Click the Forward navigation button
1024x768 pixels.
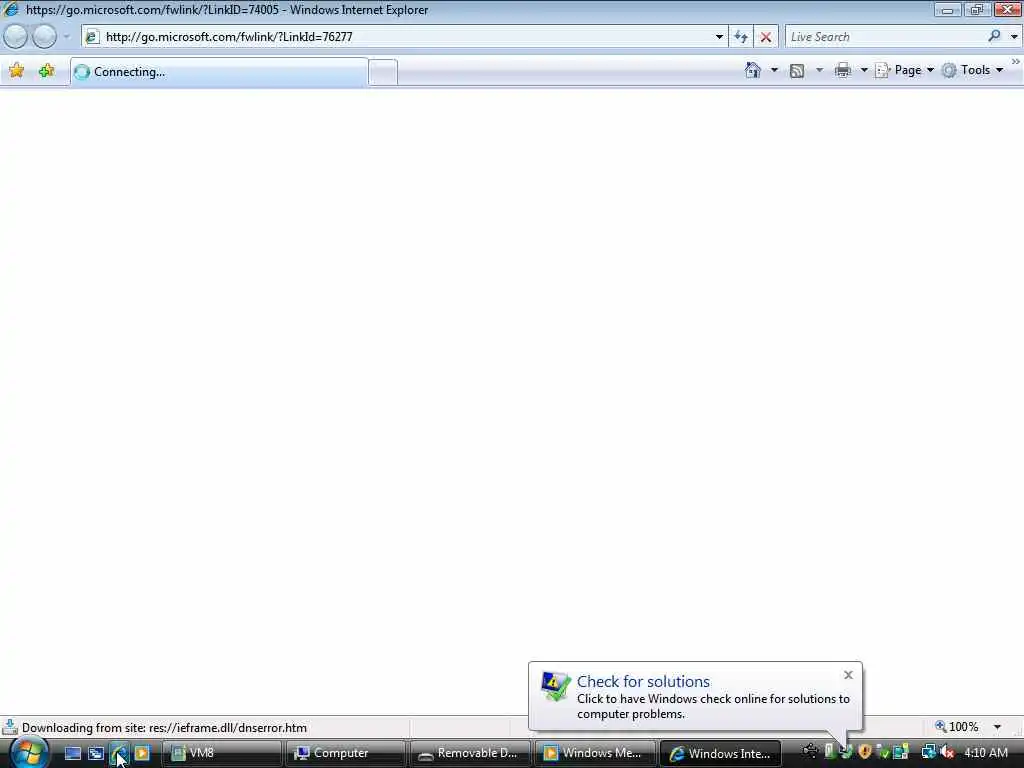[44, 37]
